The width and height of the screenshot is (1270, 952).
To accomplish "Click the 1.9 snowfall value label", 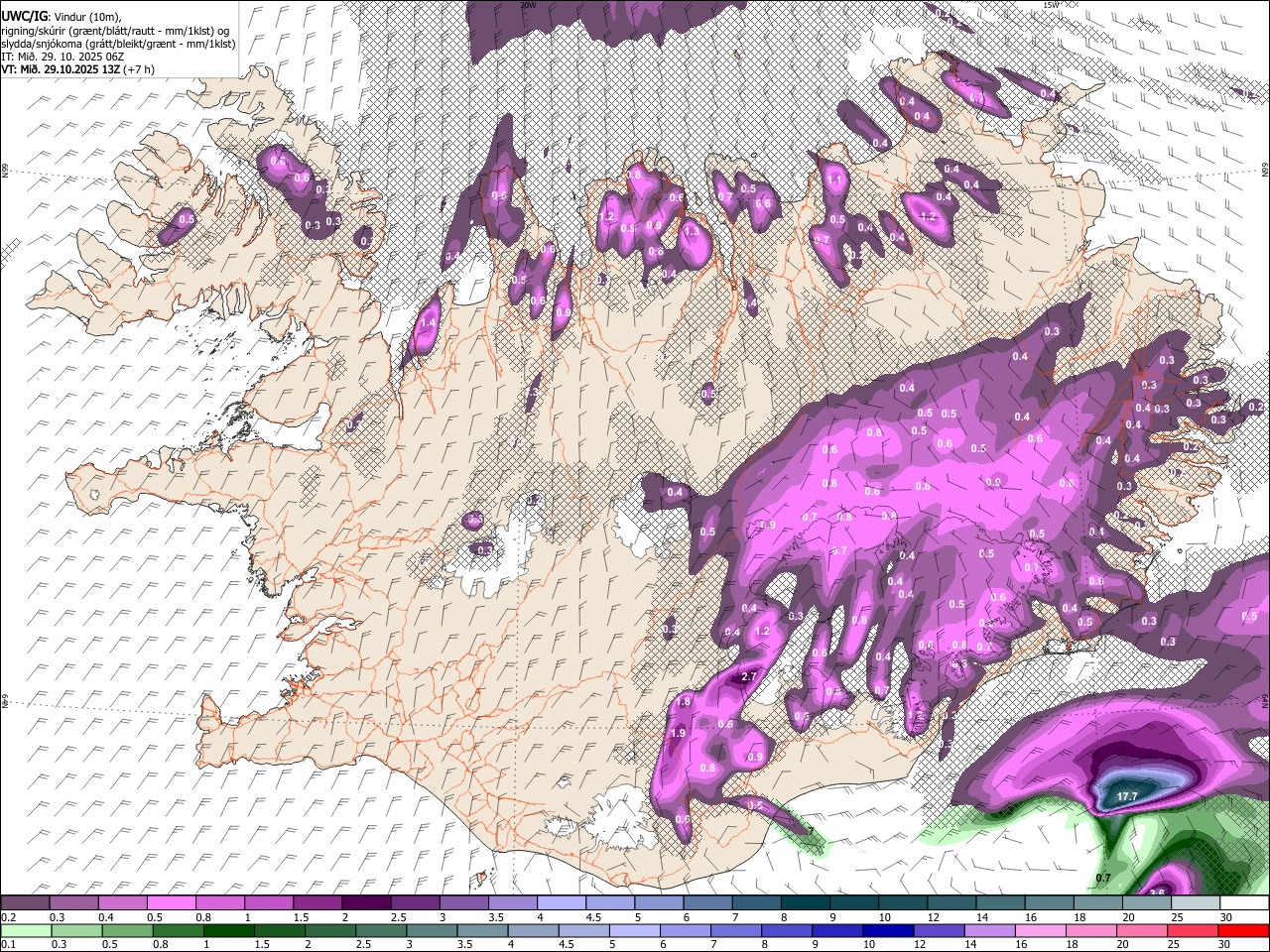I will (678, 733).
